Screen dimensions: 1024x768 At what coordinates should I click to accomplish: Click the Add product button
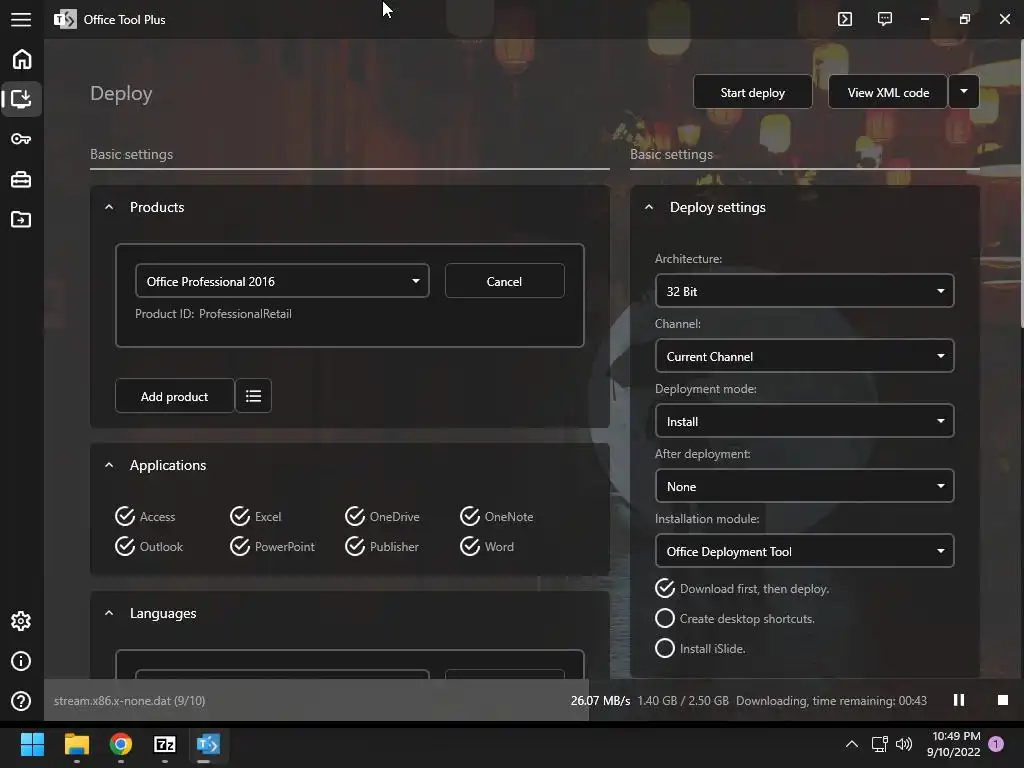[x=174, y=396]
